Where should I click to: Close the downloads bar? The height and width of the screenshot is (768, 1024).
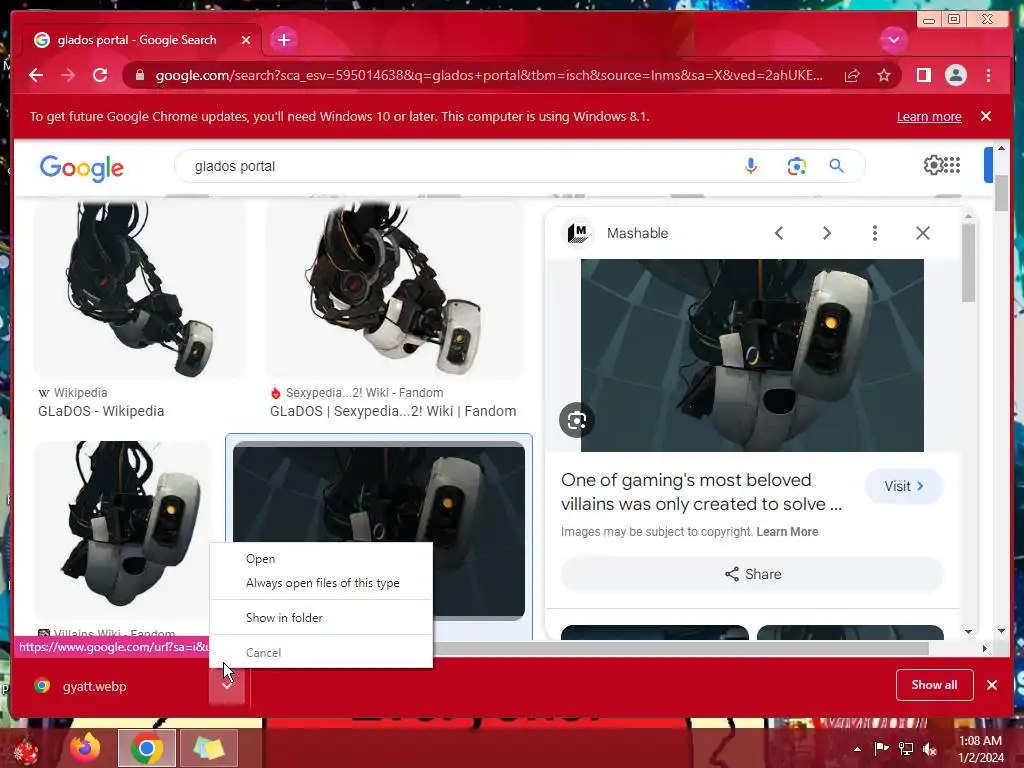click(991, 685)
